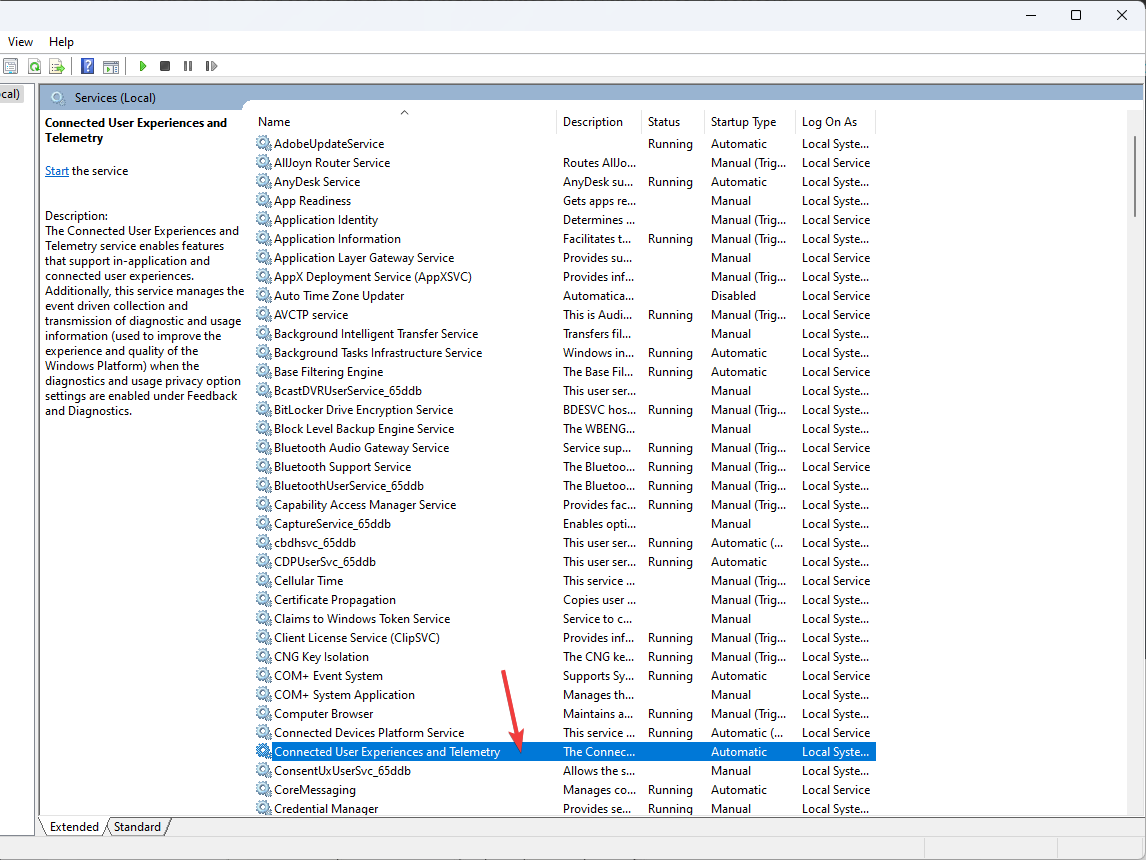Viewport: 1146px width, 860px height.
Task: Click the gear icon of AdobeUpdateService
Action: click(x=264, y=143)
